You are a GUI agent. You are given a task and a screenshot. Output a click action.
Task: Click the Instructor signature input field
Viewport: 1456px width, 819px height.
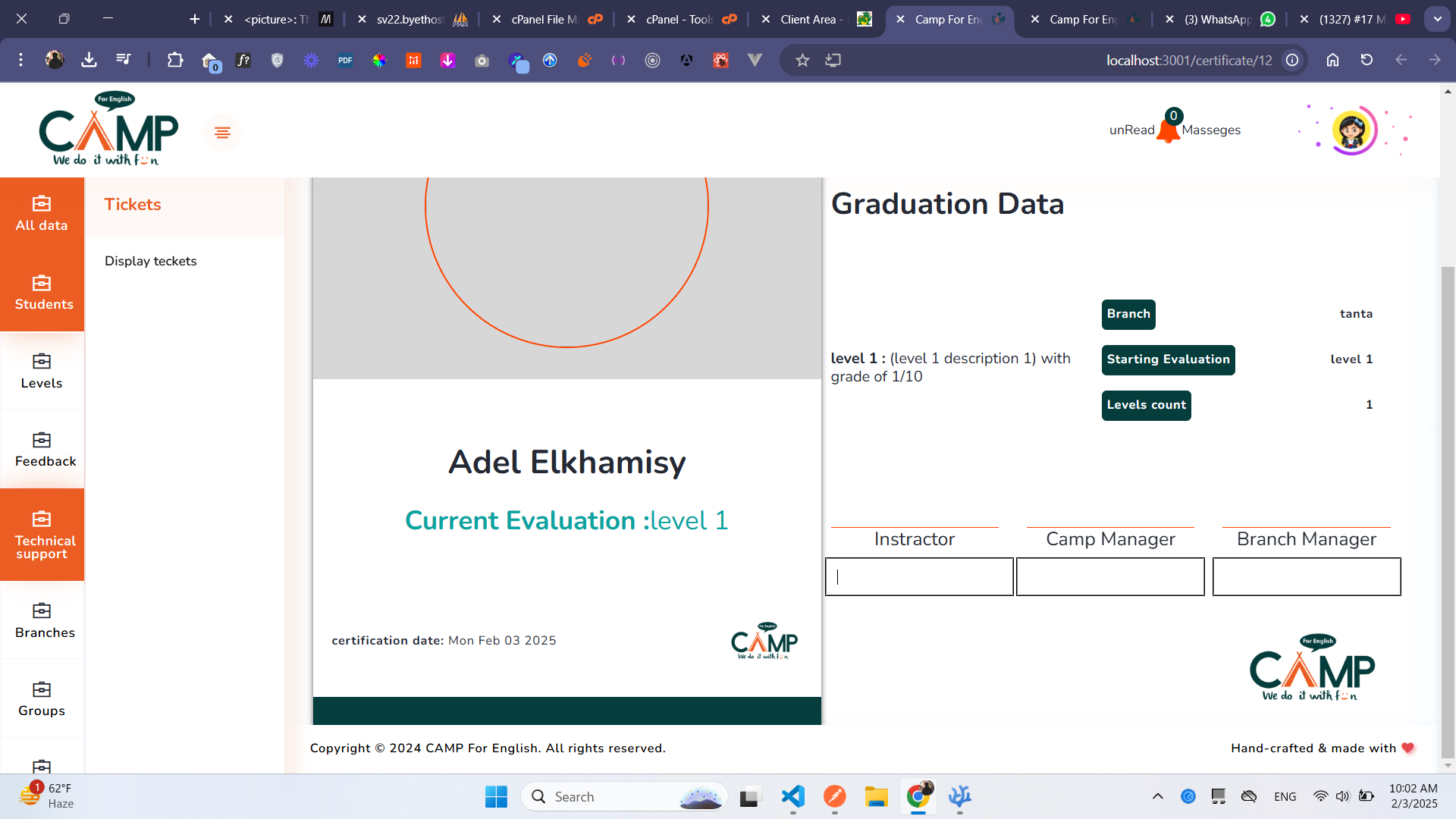(919, 577)
